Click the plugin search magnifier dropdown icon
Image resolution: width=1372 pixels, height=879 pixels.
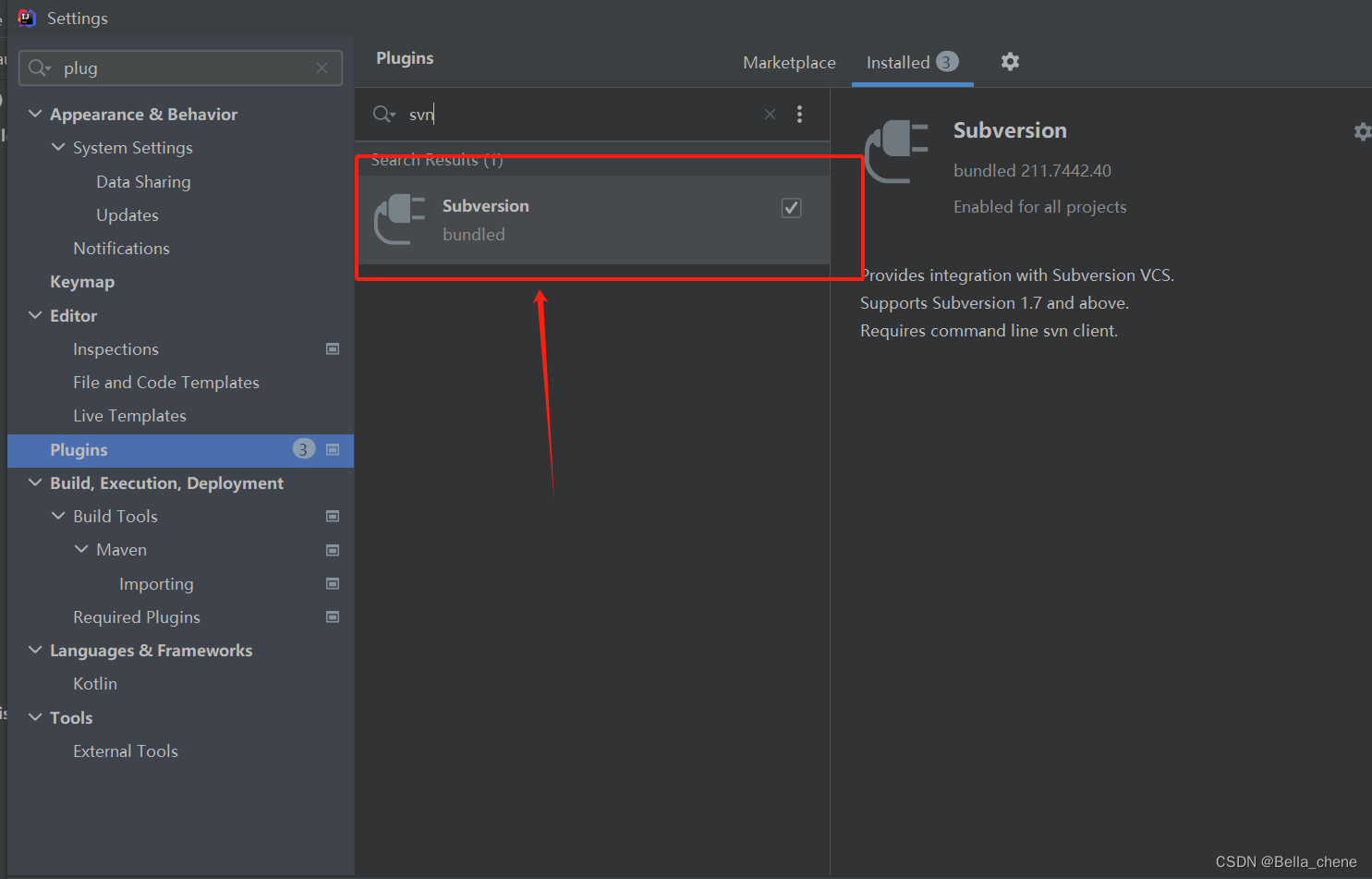coord(384,115)
